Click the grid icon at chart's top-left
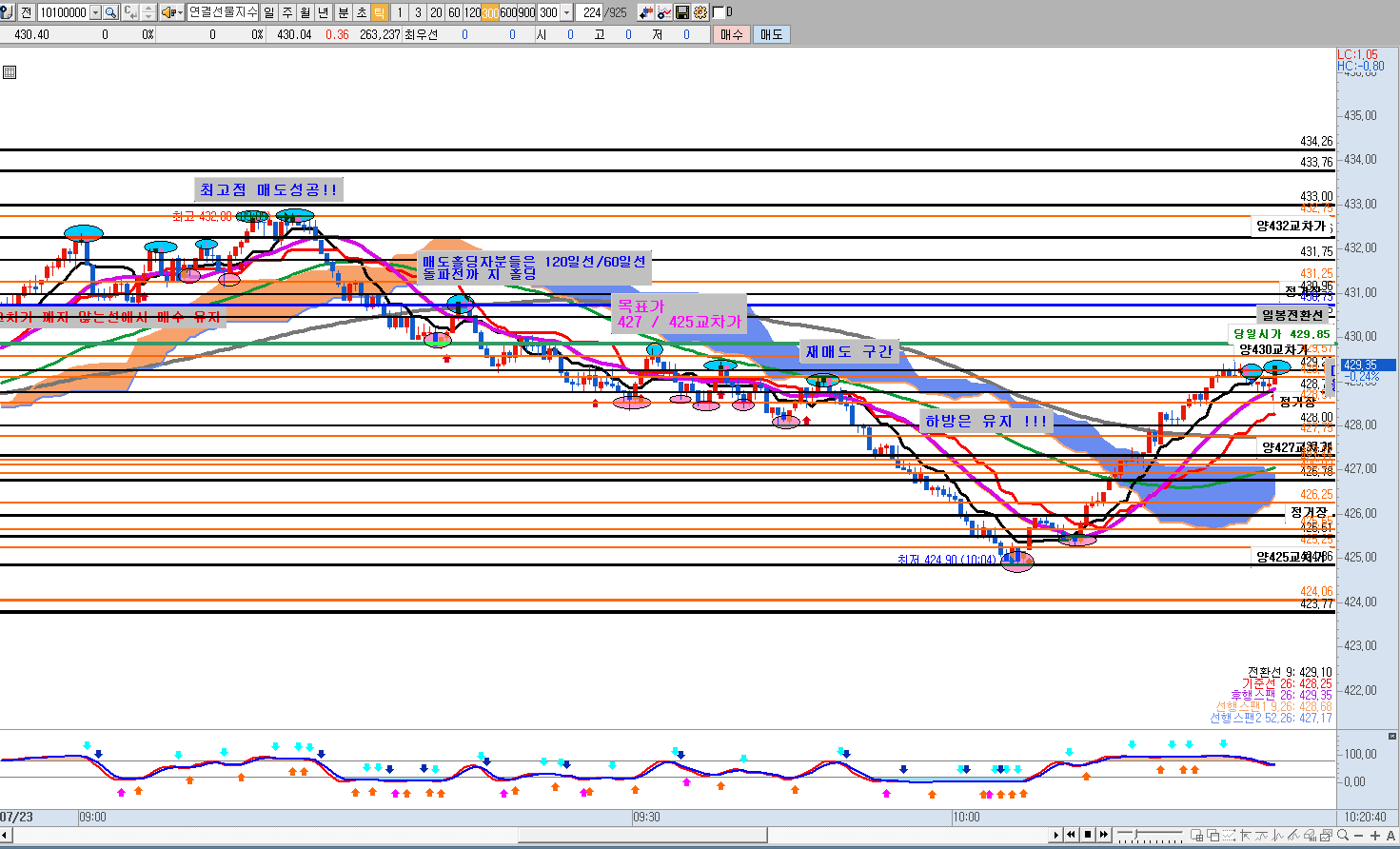The image size is (1400, 849). (x=10, y=72)
